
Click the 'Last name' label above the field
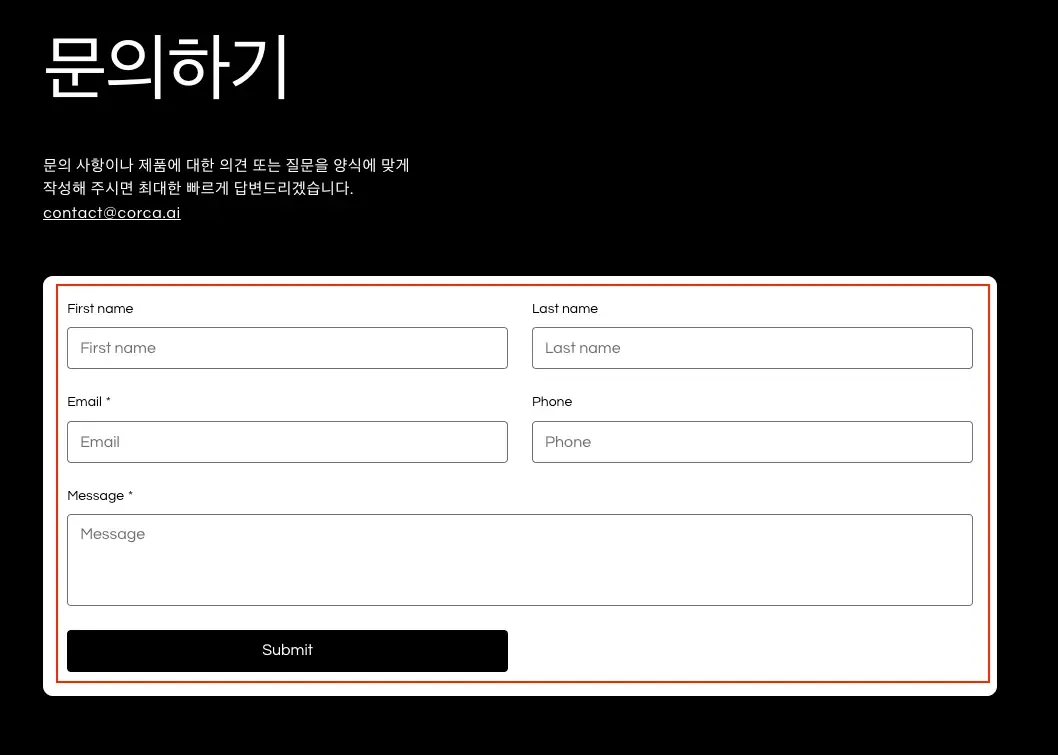pyautogui.click(x=565, y=309)
